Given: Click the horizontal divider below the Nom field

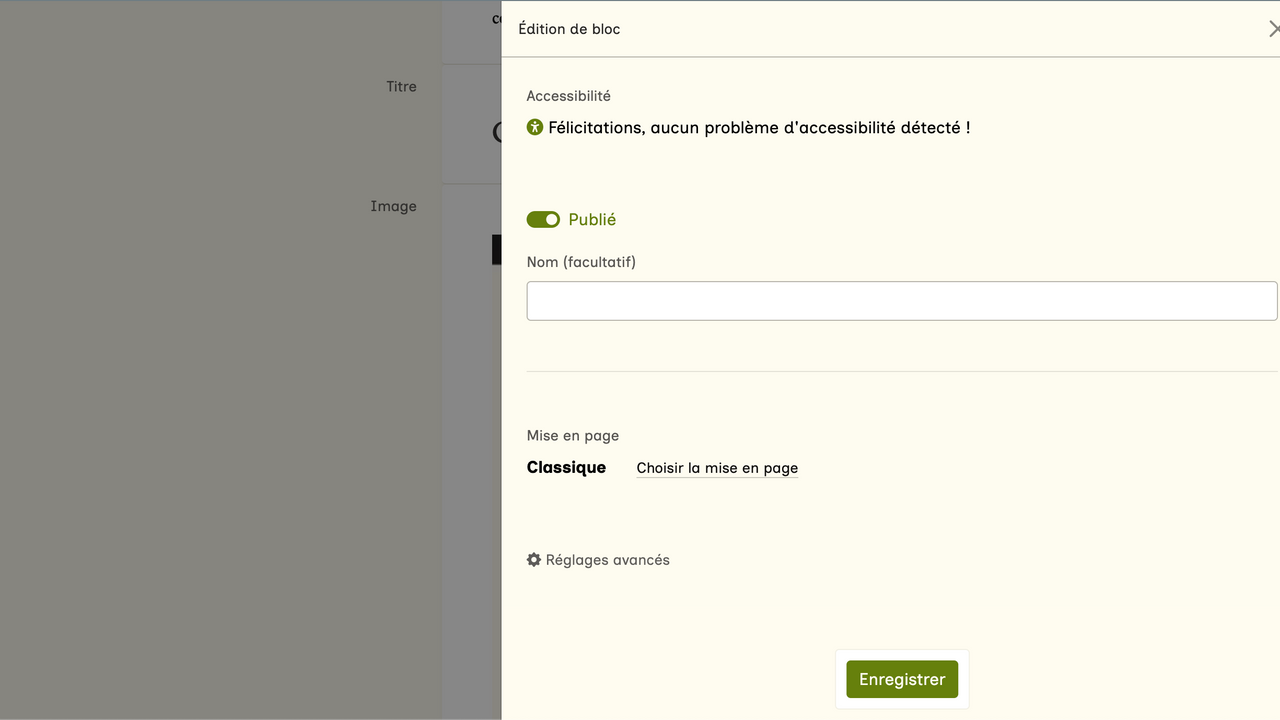Looking at the screenshot, I should click(901, 371).
